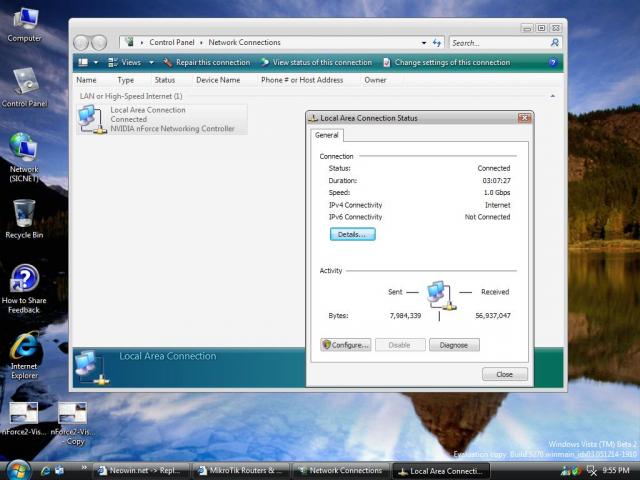Viewport: 640px width, 480px height.
Task: Open How to Share Feedback shortcut
Action: [24, 289]
